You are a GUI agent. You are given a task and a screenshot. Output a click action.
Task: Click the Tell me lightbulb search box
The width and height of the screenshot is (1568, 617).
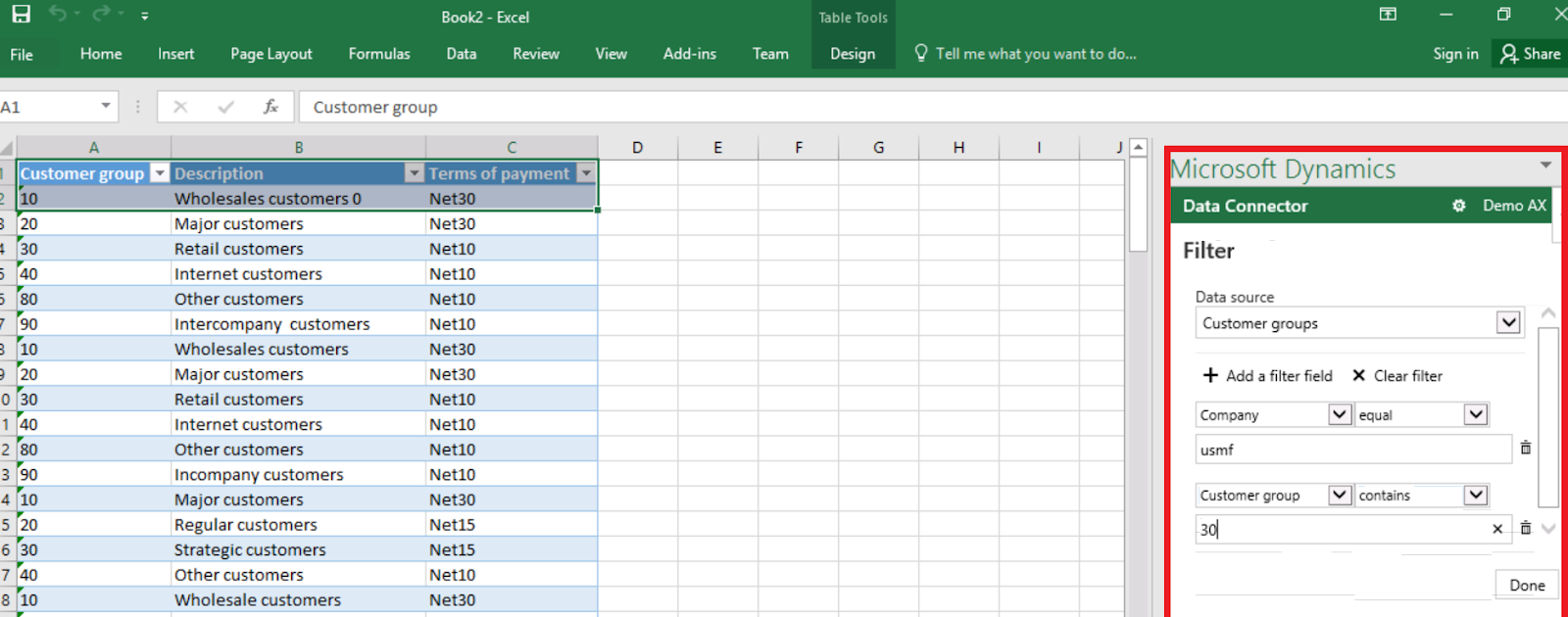click(x=1025, y=54)
